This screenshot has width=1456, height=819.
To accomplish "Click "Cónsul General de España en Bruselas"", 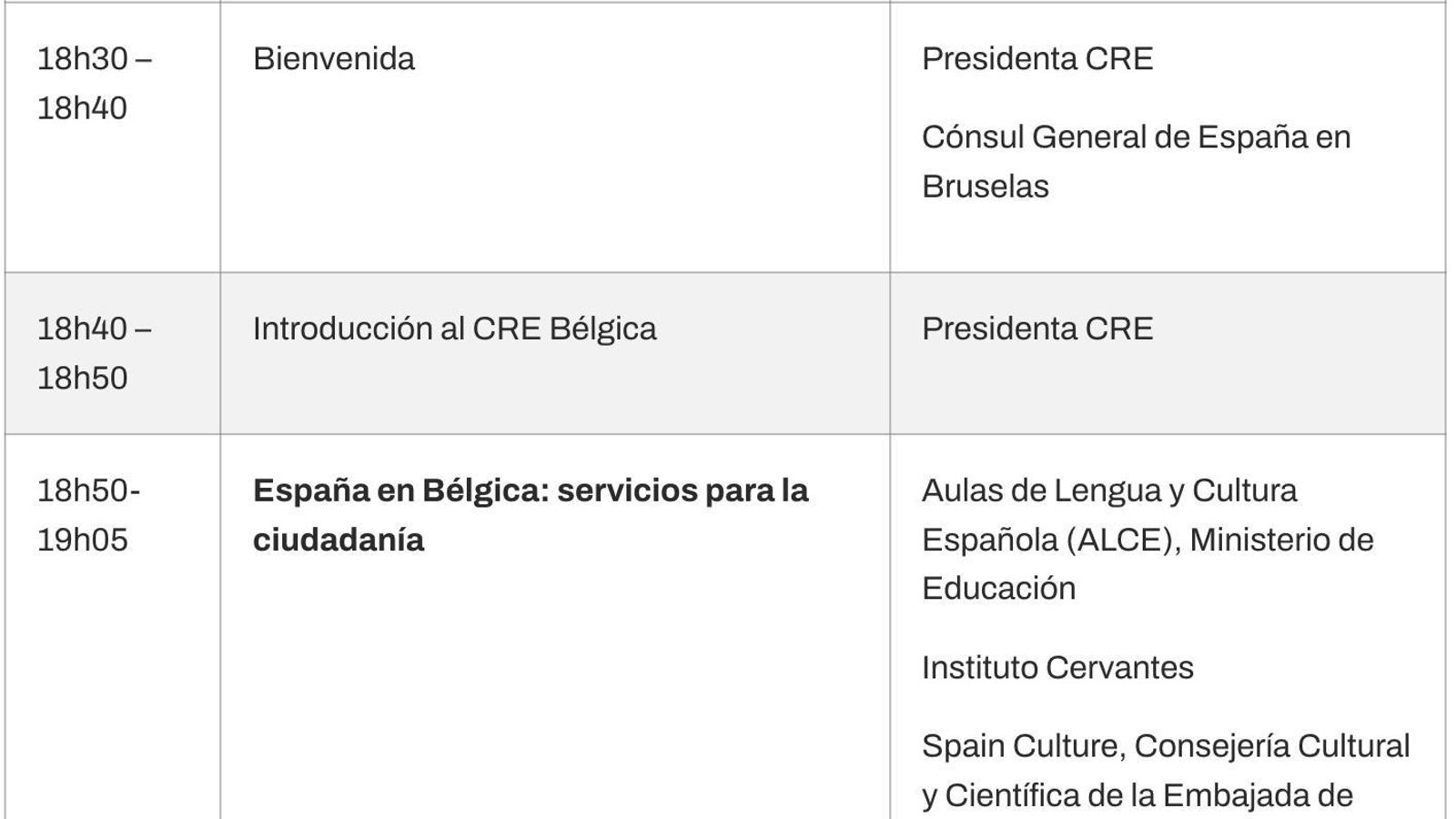I will [1135, 138].
